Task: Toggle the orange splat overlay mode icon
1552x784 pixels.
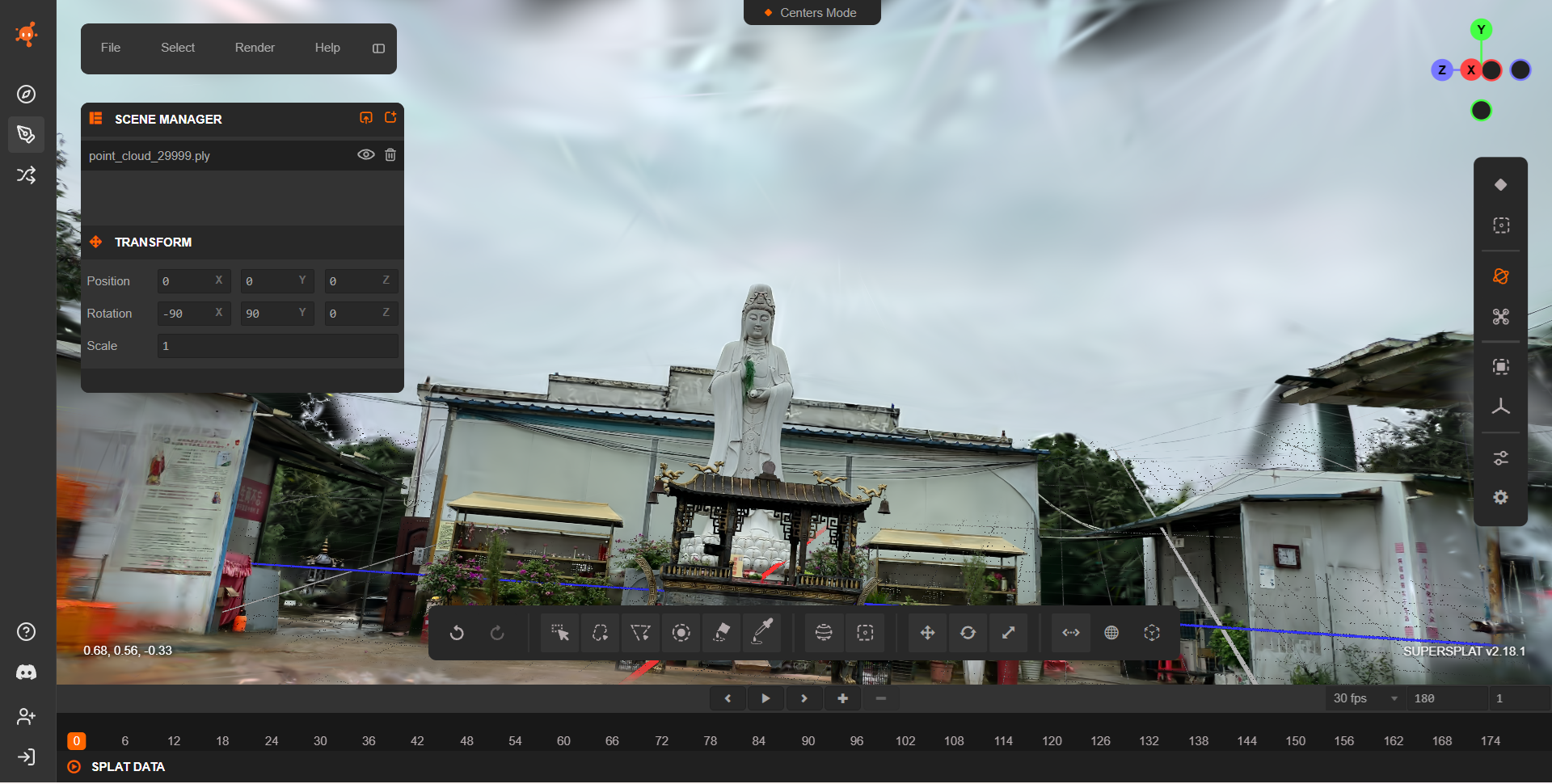Action: (1501, 276)
